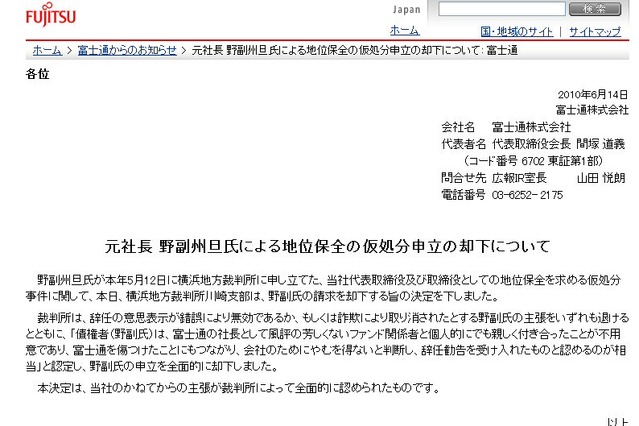The width and height of the screenshot is (639, 426).
Task: Open 国・地域のサイト link
Action: pyautogui.click(x=516, y=31)
